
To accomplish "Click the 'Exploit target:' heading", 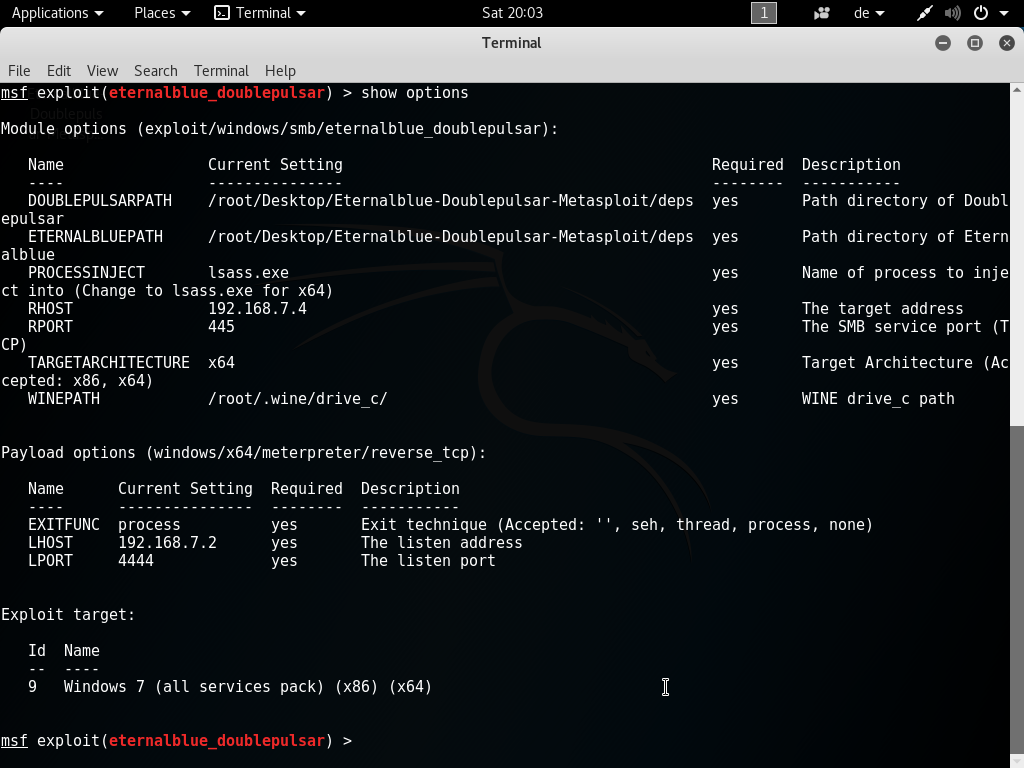I will pyautogui.click(x=68, y=615).
